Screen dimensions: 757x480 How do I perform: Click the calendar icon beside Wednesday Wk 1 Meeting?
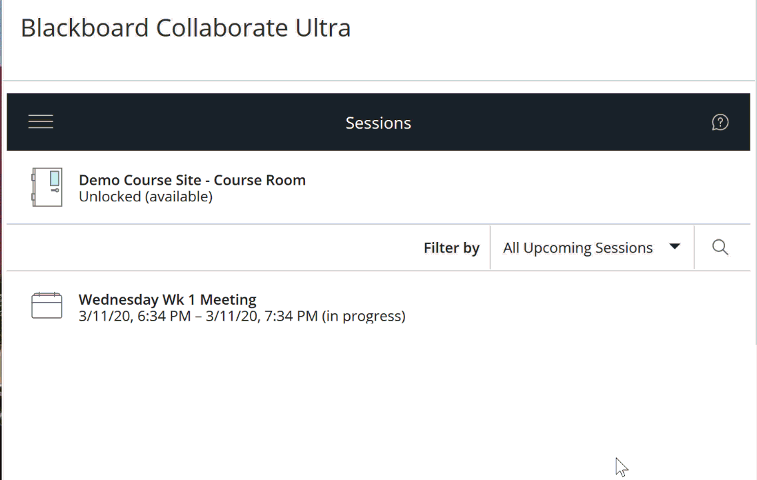tap(47, 306)
